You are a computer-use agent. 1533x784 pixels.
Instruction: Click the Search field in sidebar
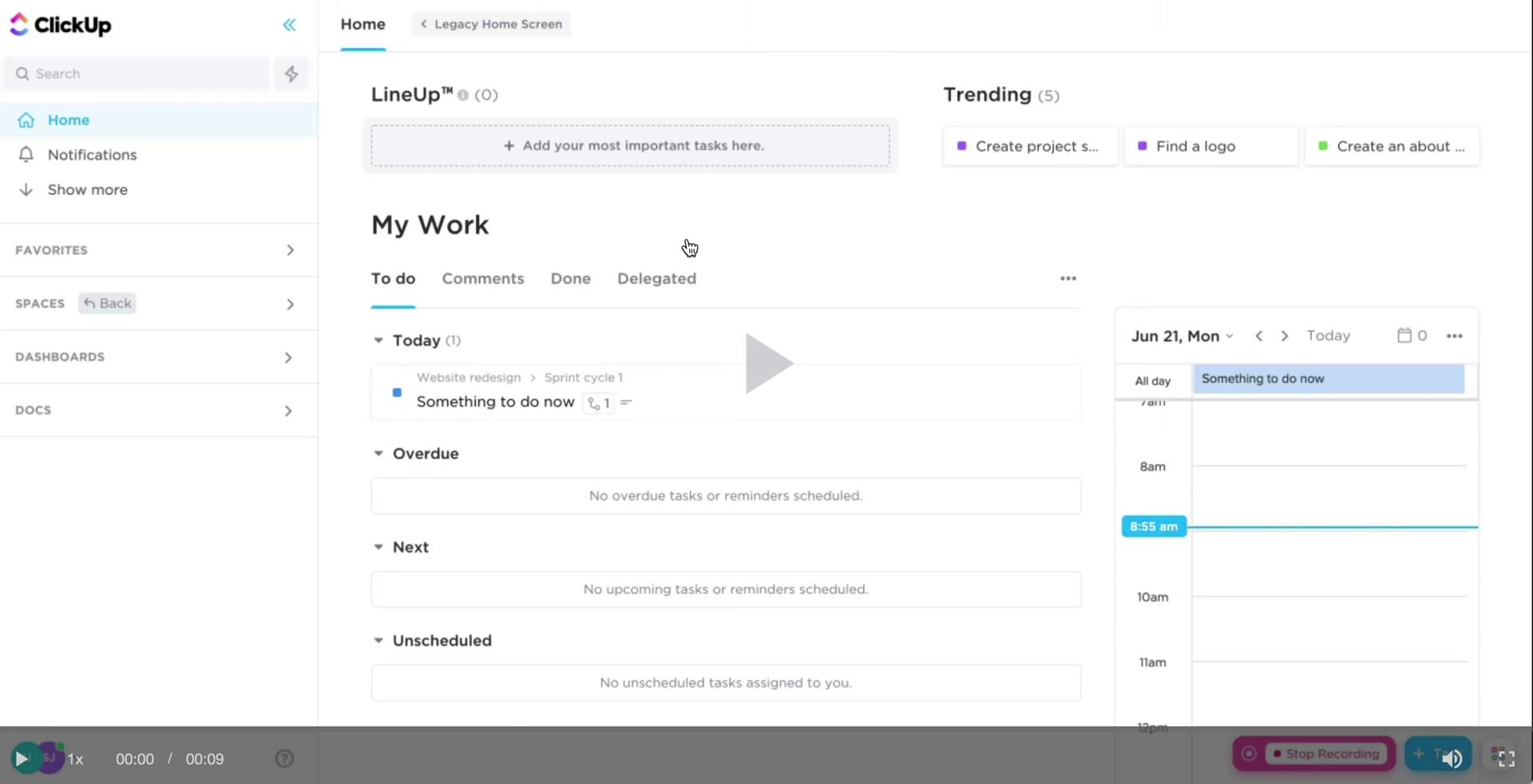[137, 73]
